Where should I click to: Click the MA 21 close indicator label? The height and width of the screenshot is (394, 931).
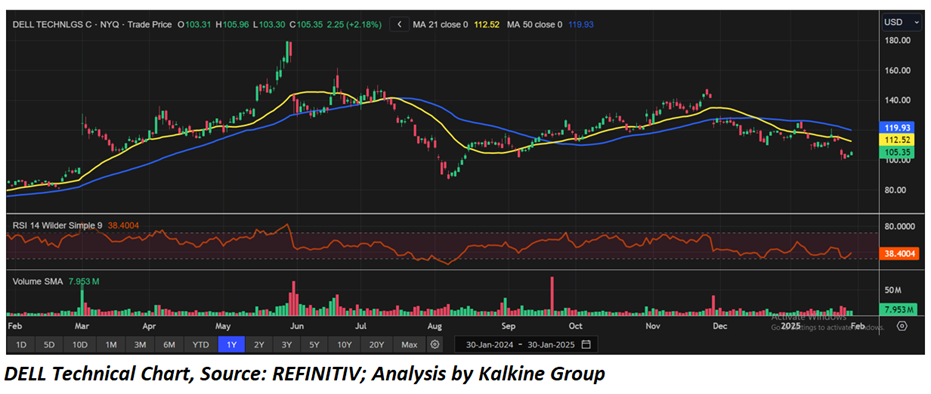441,25
